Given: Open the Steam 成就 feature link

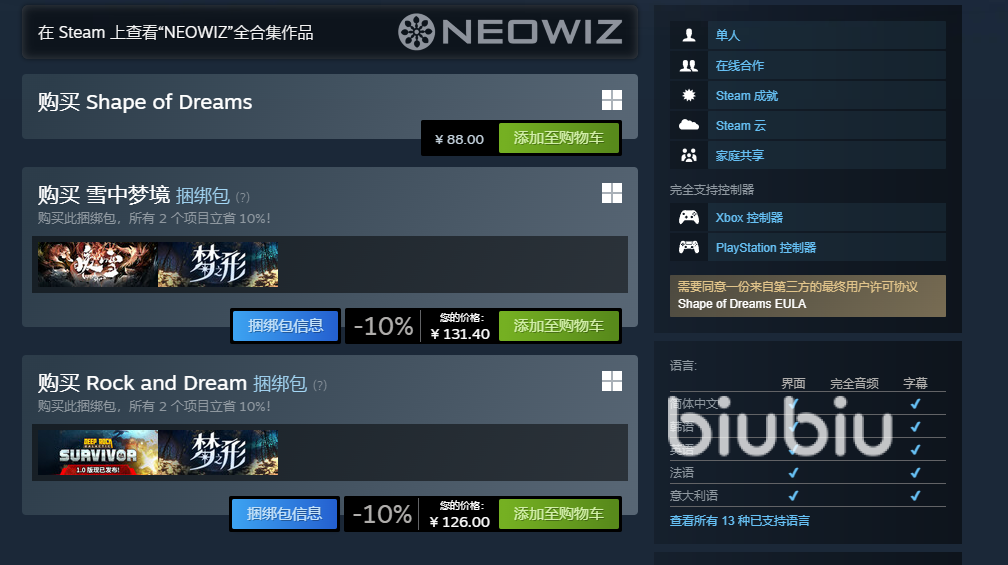Looking at the screenshot, I should [747, 96].
